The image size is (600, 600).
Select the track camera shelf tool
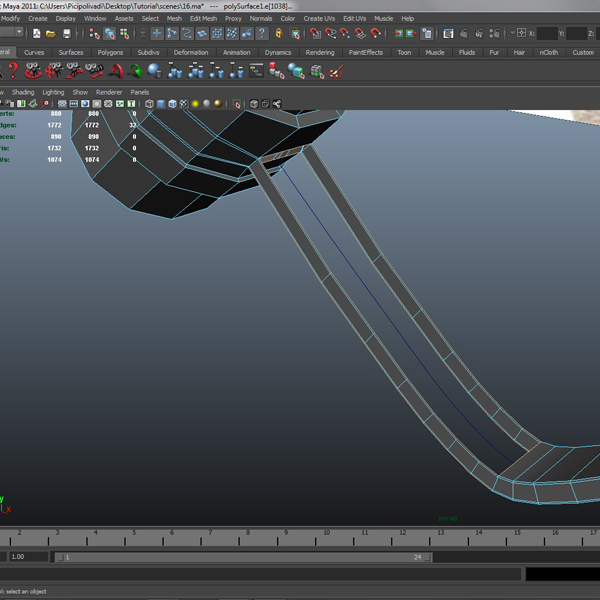point(54,71)
